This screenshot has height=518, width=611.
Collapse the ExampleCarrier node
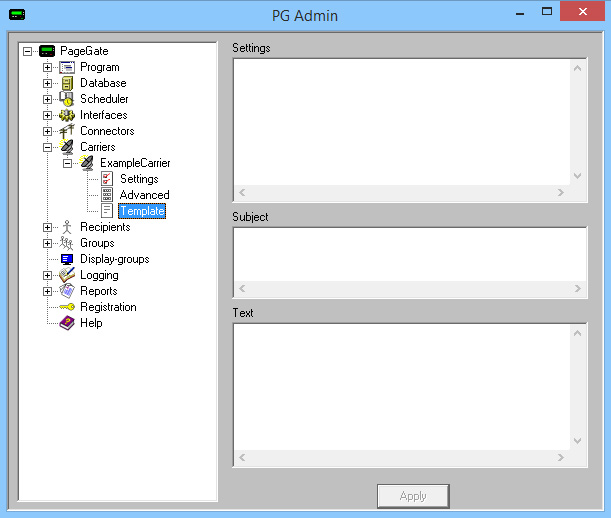67,163
